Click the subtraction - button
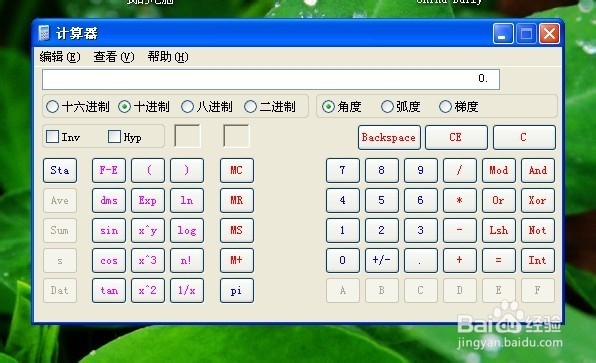 pos(460,230)
